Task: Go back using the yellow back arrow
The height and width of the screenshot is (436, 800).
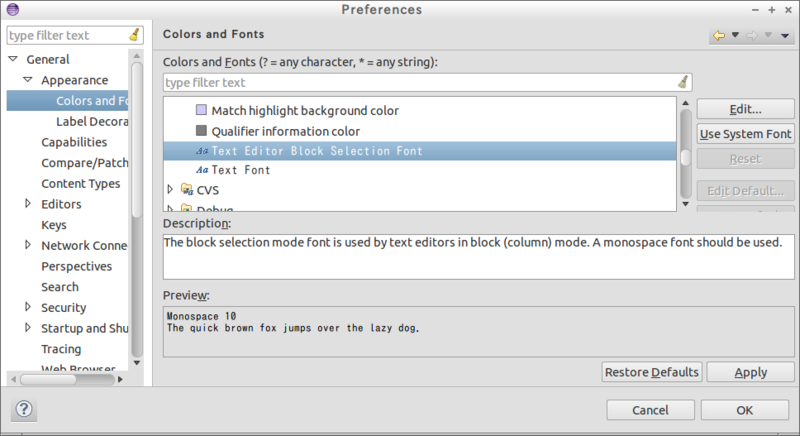Action: [x=719, y=35]
